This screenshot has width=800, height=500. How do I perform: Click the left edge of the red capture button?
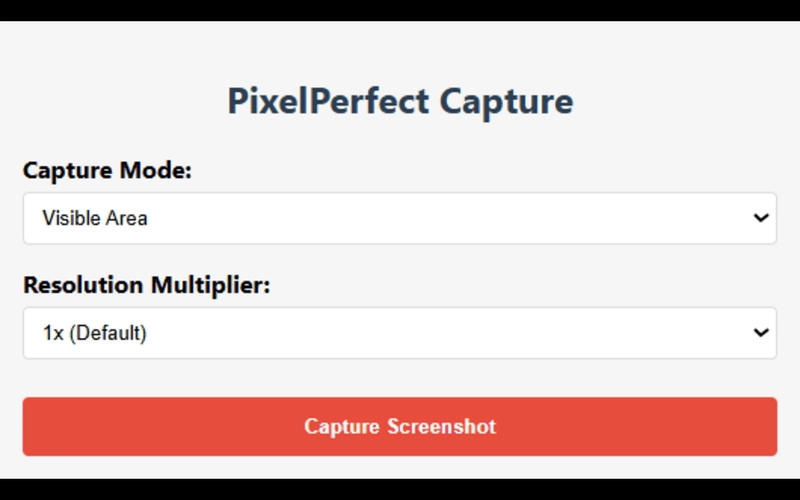(x=30, y=426)
